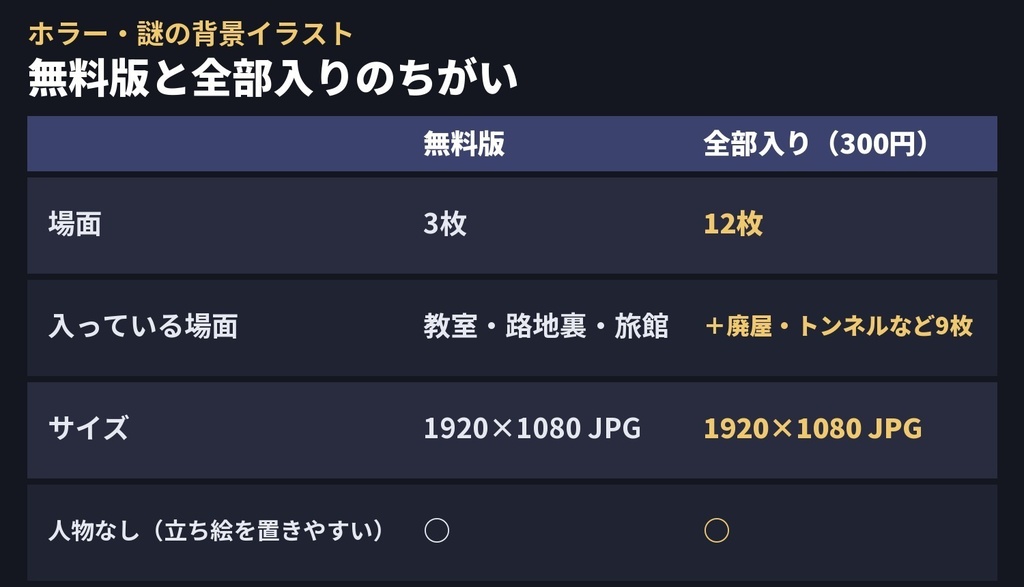Click the word 路地裏 in scene list
The width and height of the screenshot is (1024, 587).
[546, 326]
